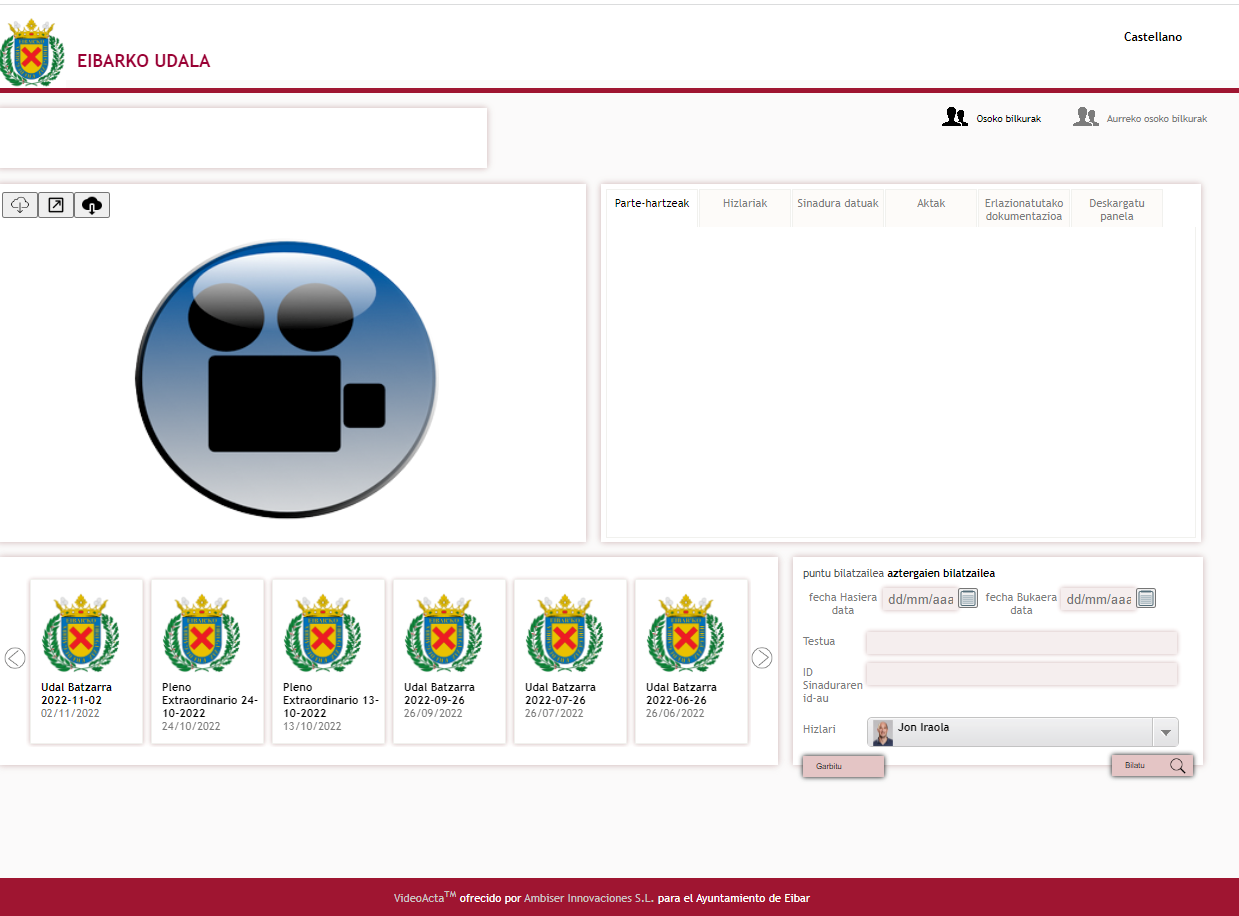Click the cloud download outline icon
This screenshot has height=916, width=1239.
(x=19, y=205)
